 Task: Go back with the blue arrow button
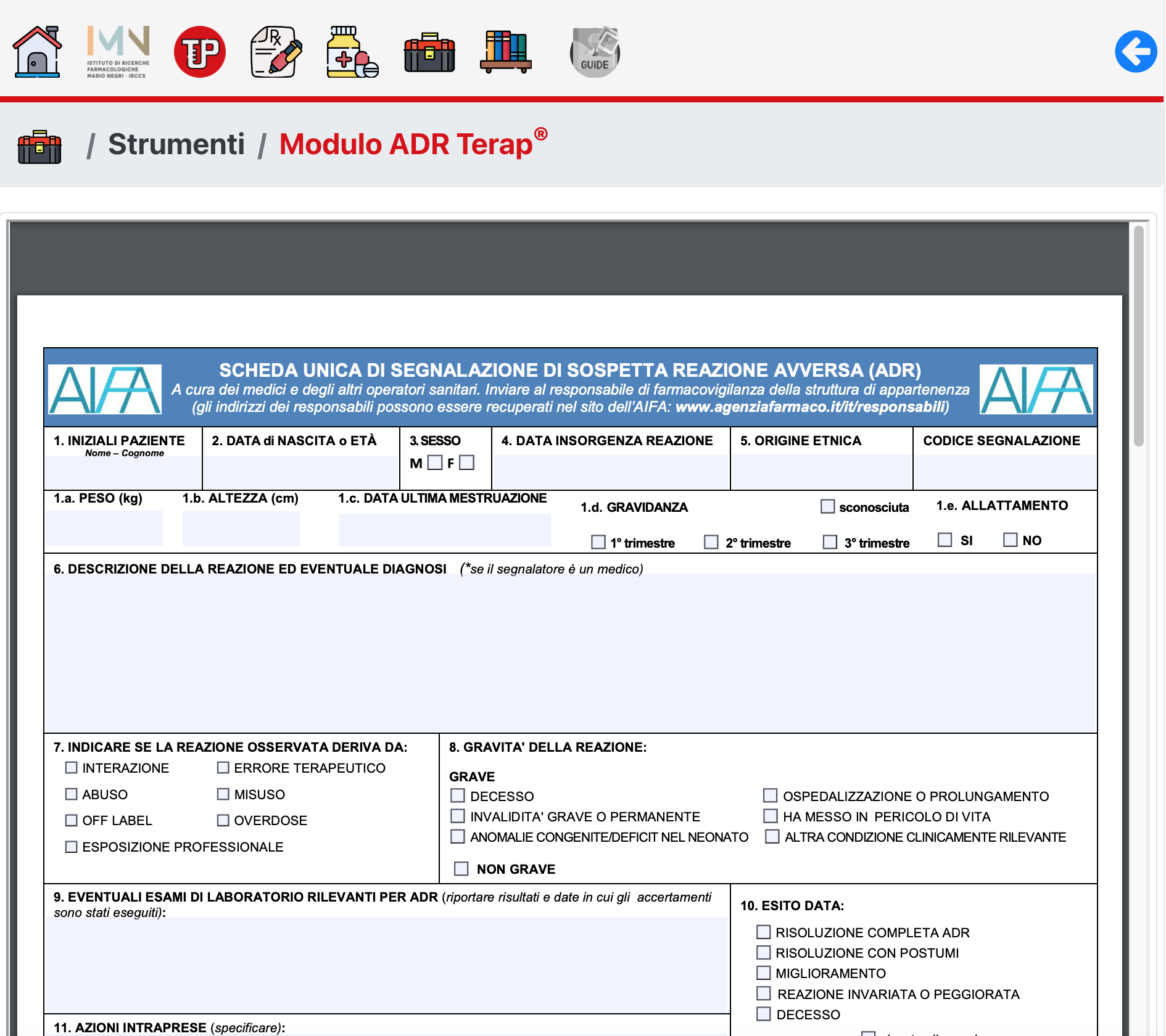[x=1136, y=52]
